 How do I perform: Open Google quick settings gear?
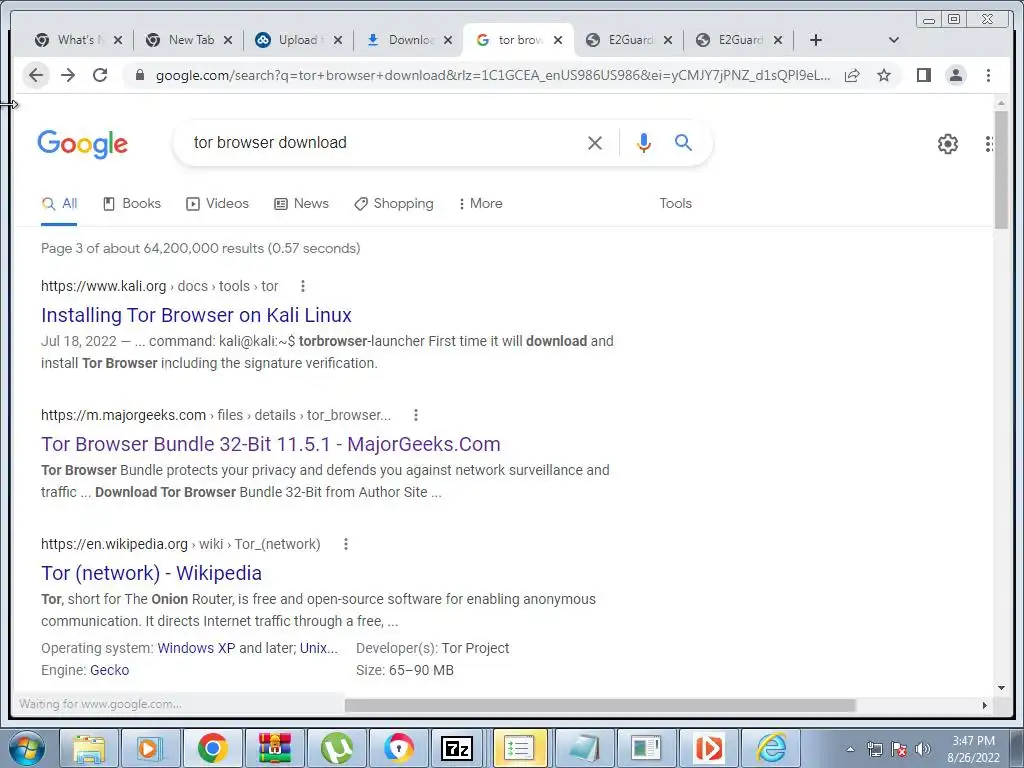click(x=948, y=144)
